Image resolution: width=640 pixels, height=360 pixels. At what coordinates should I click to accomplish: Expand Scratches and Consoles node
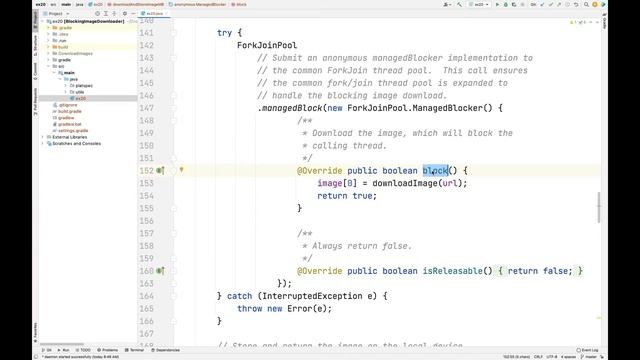[x=43, y=144]
